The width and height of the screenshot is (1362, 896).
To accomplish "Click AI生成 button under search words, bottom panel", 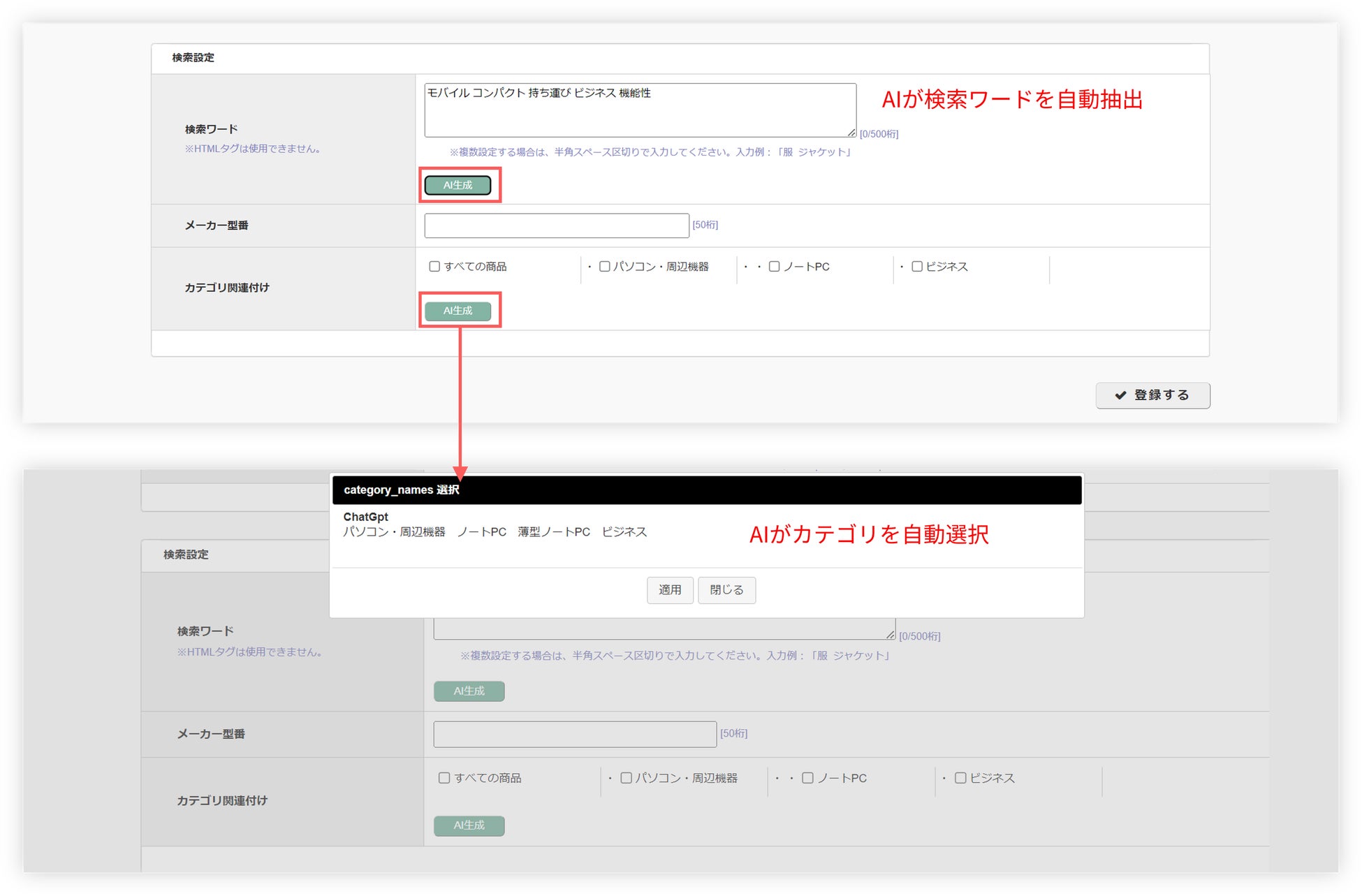I will click(x=469, y=691).
